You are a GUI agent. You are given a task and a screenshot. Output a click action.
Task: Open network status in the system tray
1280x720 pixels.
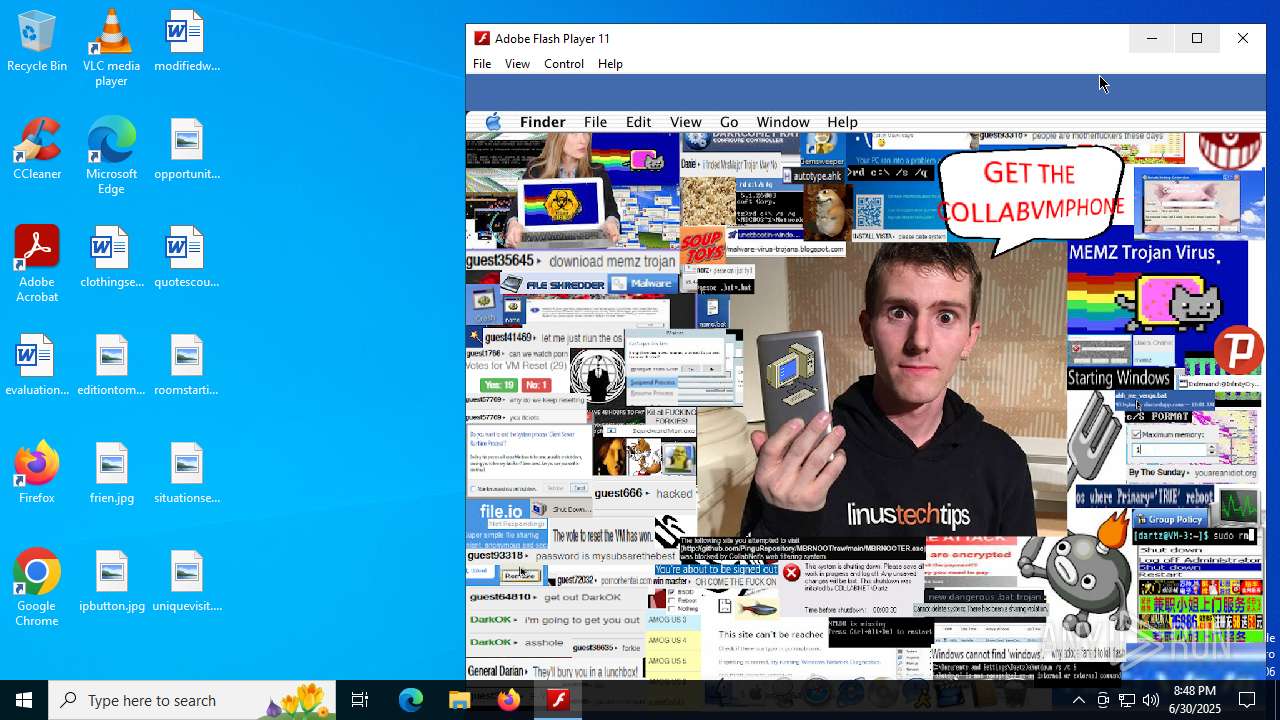coord(1127,700)
